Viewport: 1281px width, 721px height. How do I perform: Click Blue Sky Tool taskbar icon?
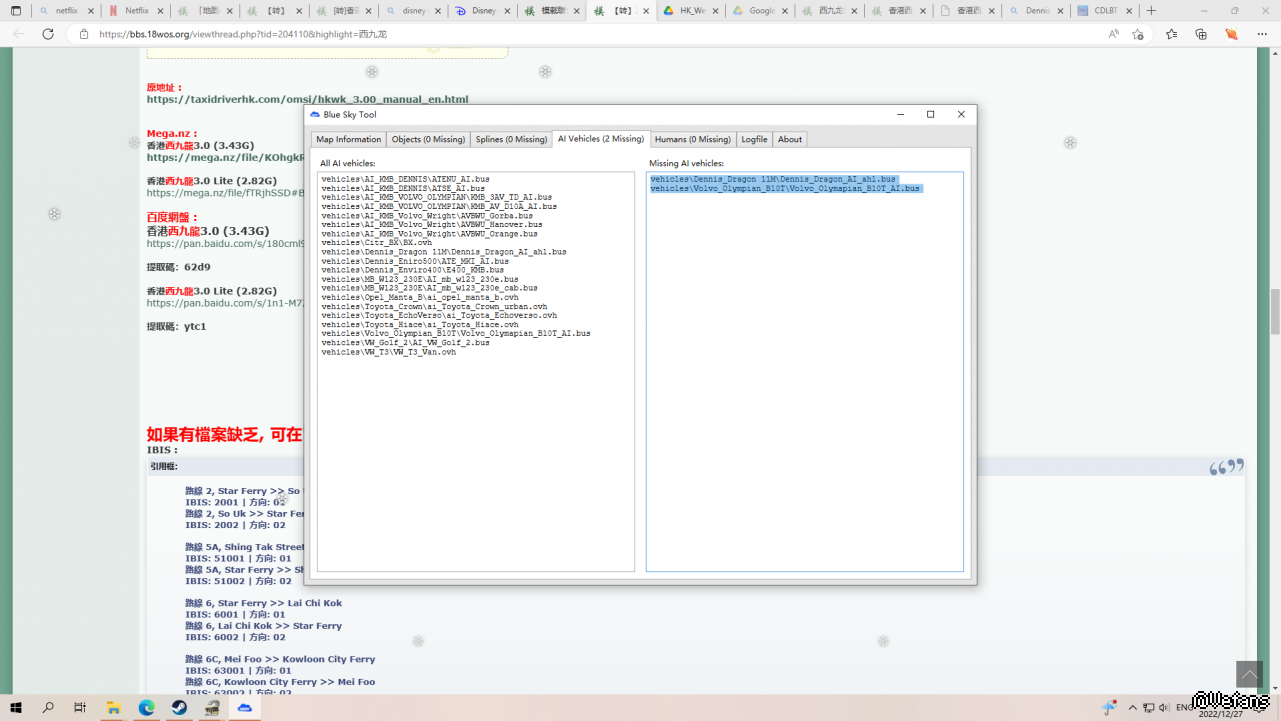244,707
